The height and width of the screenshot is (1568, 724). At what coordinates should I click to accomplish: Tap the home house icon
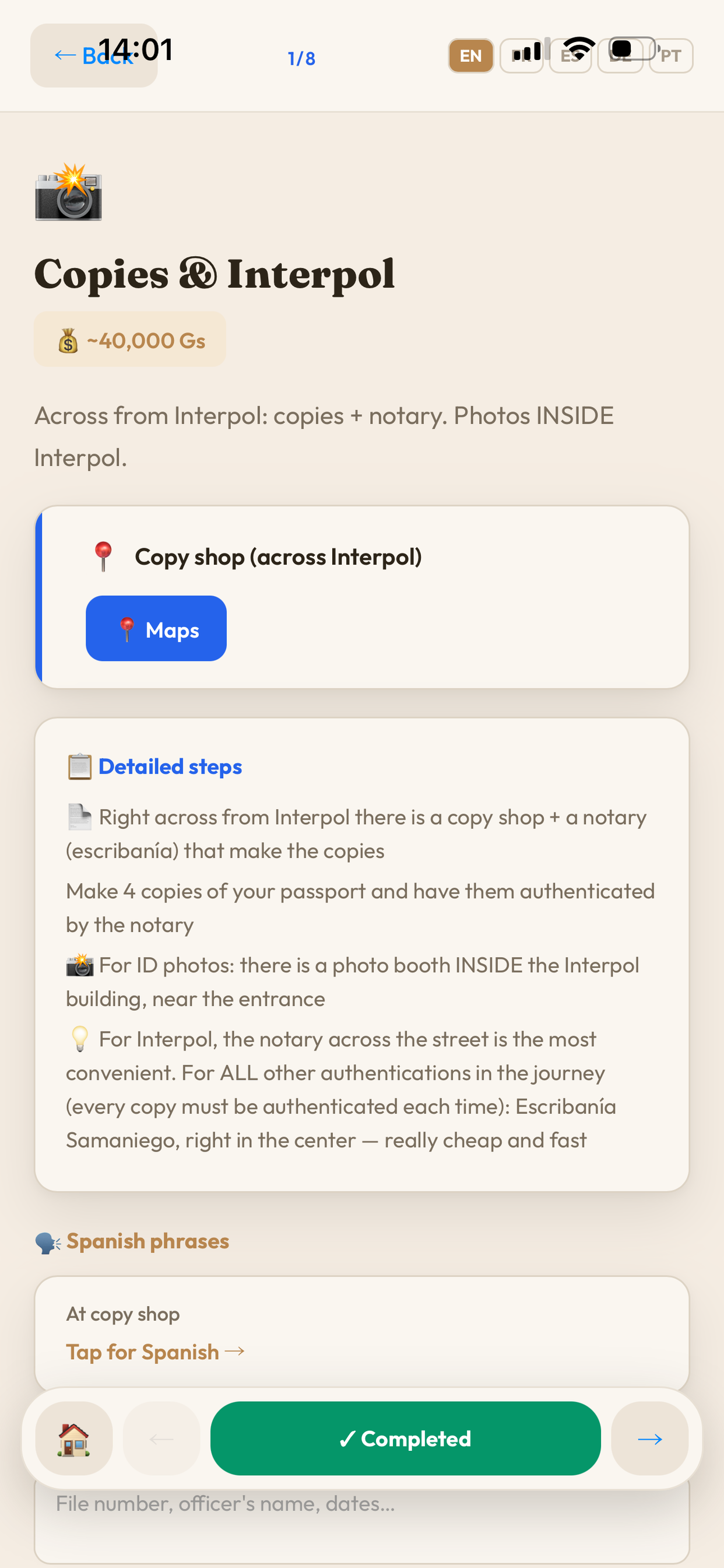[x=73, y=1438]
